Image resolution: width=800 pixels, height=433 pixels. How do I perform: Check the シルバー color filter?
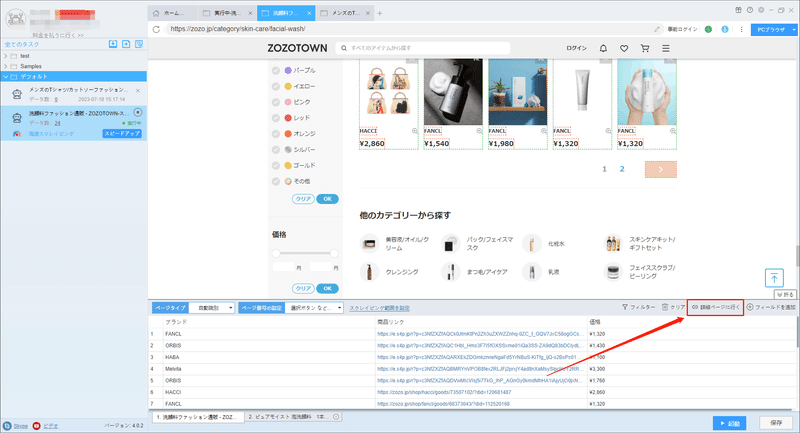pos(276,149)
